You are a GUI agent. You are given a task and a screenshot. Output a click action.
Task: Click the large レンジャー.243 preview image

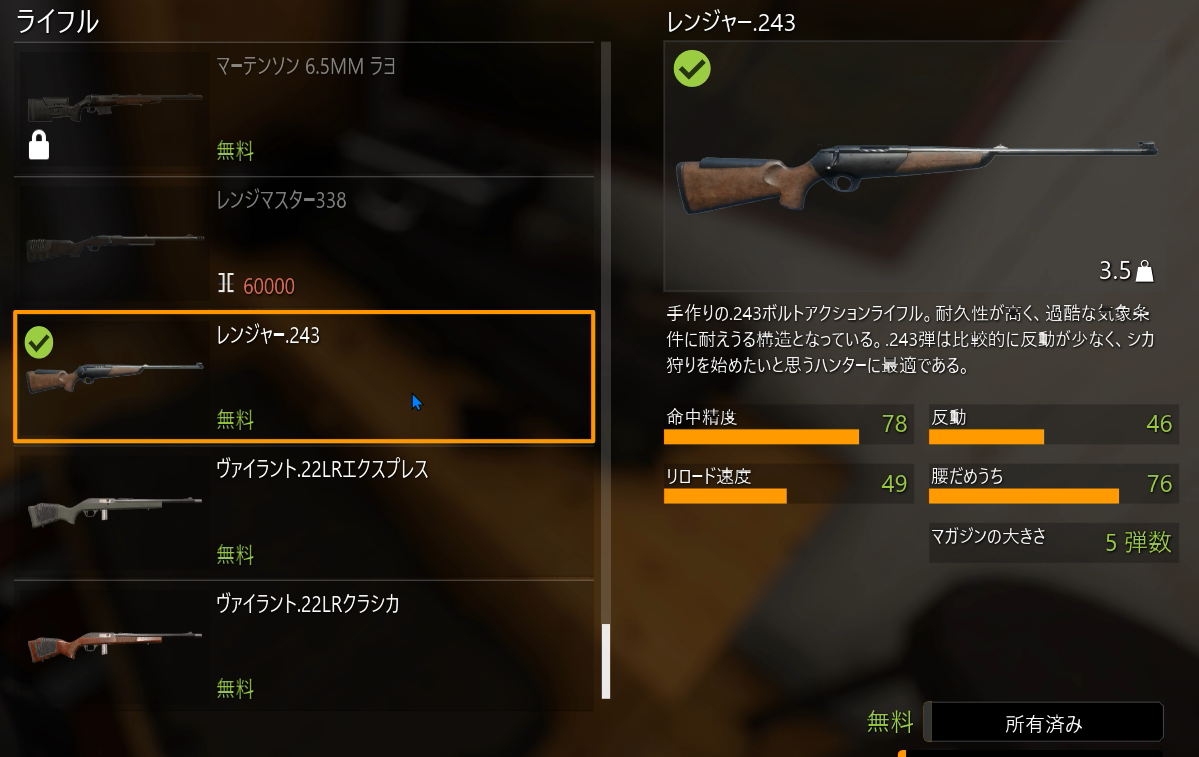(916, 174)
